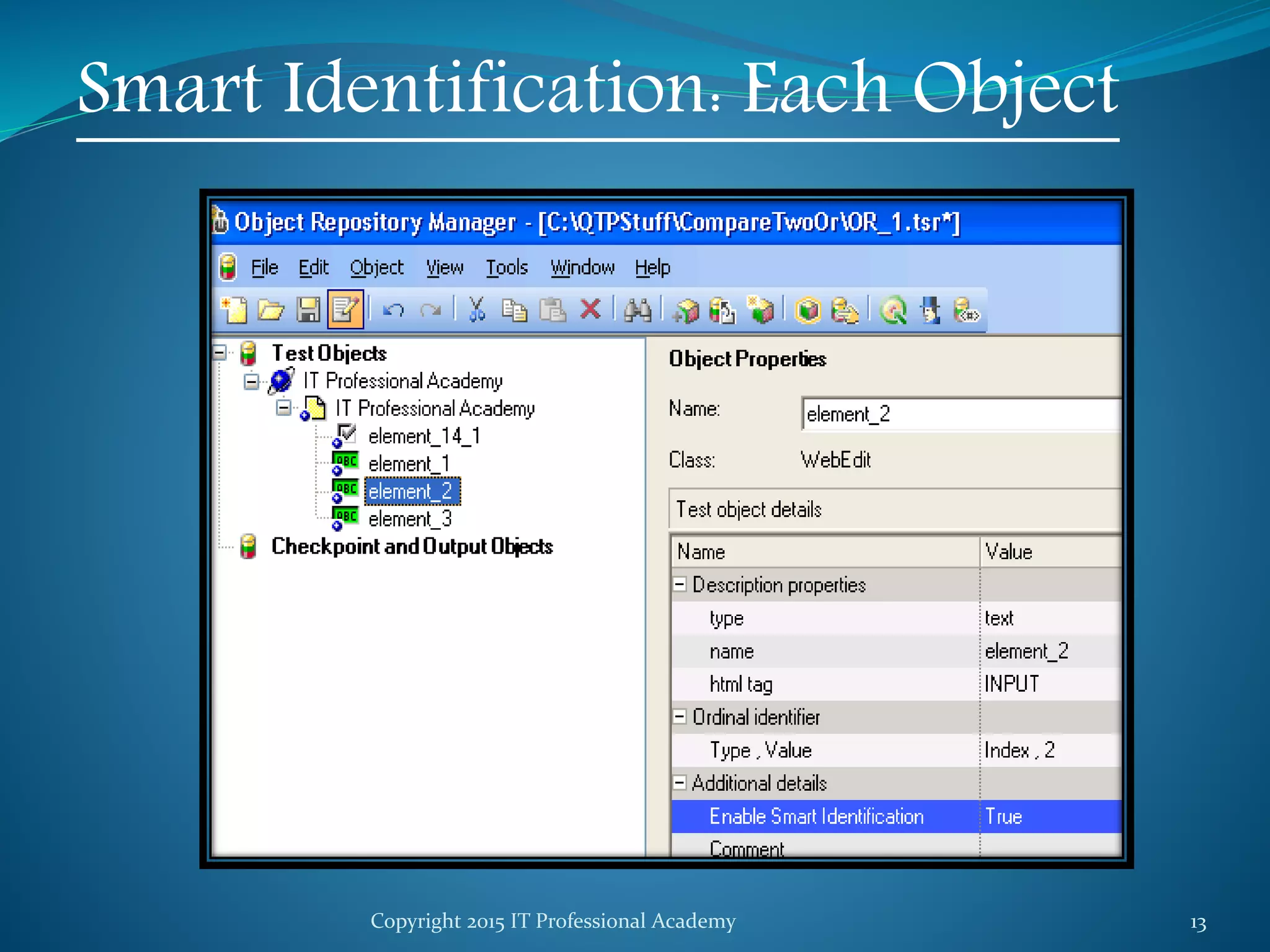This screenshot has width=1270, height=952.
Task: Select element_2 in the object tree
Action: pos(412,491)
